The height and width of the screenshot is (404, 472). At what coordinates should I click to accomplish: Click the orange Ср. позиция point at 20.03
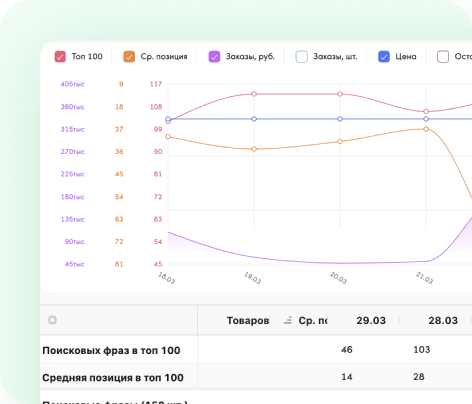point(340,141)
